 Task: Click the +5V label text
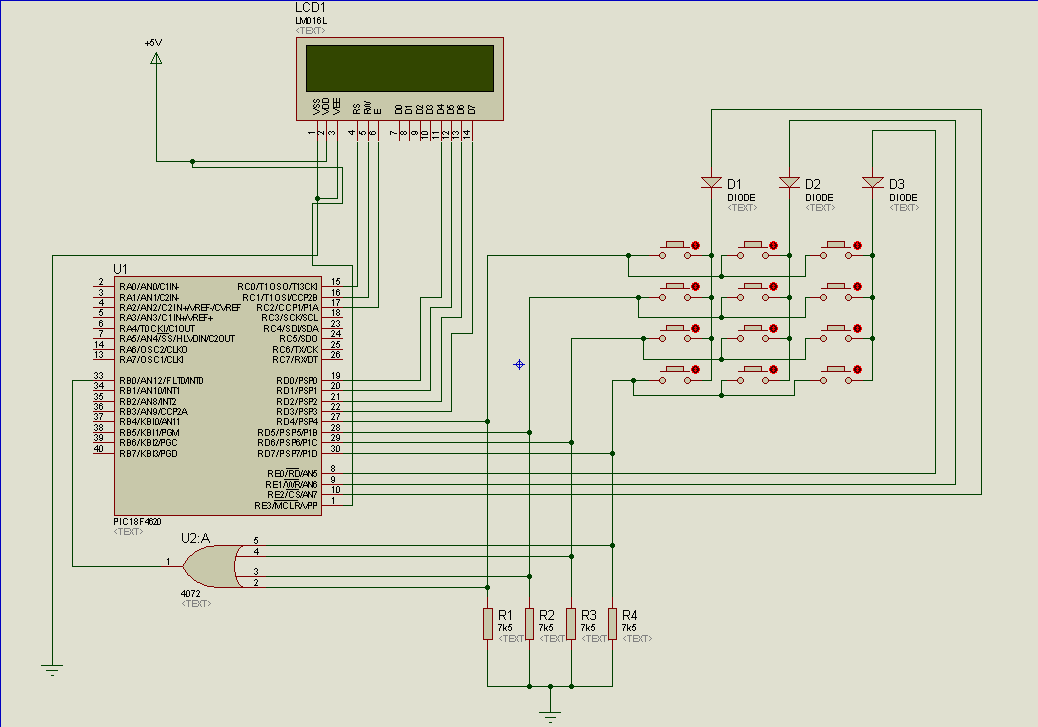(x=154, y=42)
